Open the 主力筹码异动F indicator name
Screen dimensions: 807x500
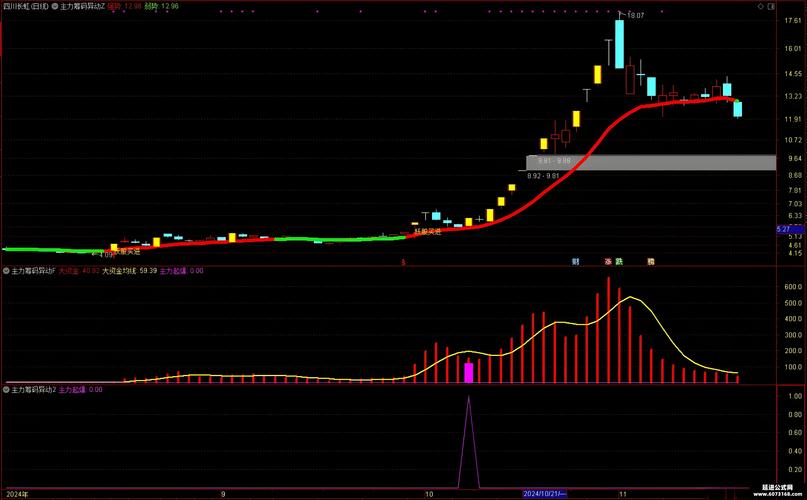pyautogui.click(x=33, y=270)
